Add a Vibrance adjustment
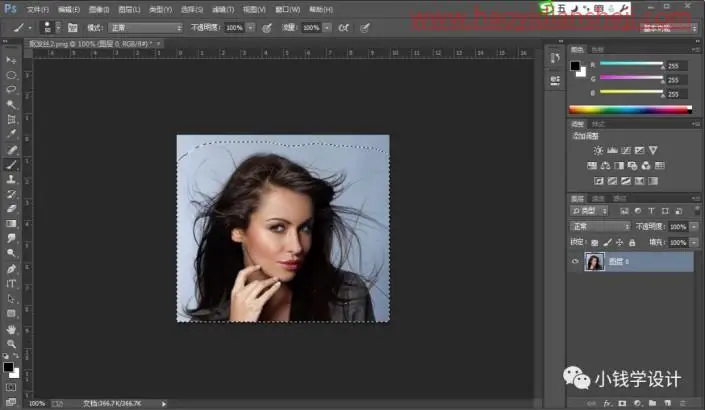The height and width of the screenshot is (410, 705). coord(653,150)
